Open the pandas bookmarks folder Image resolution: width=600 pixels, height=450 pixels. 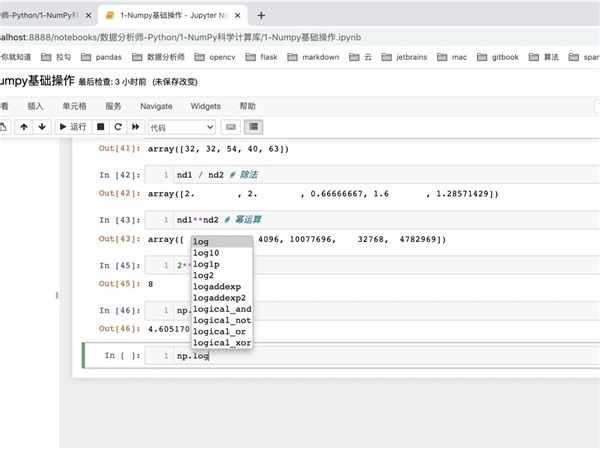tap(101, 57)
